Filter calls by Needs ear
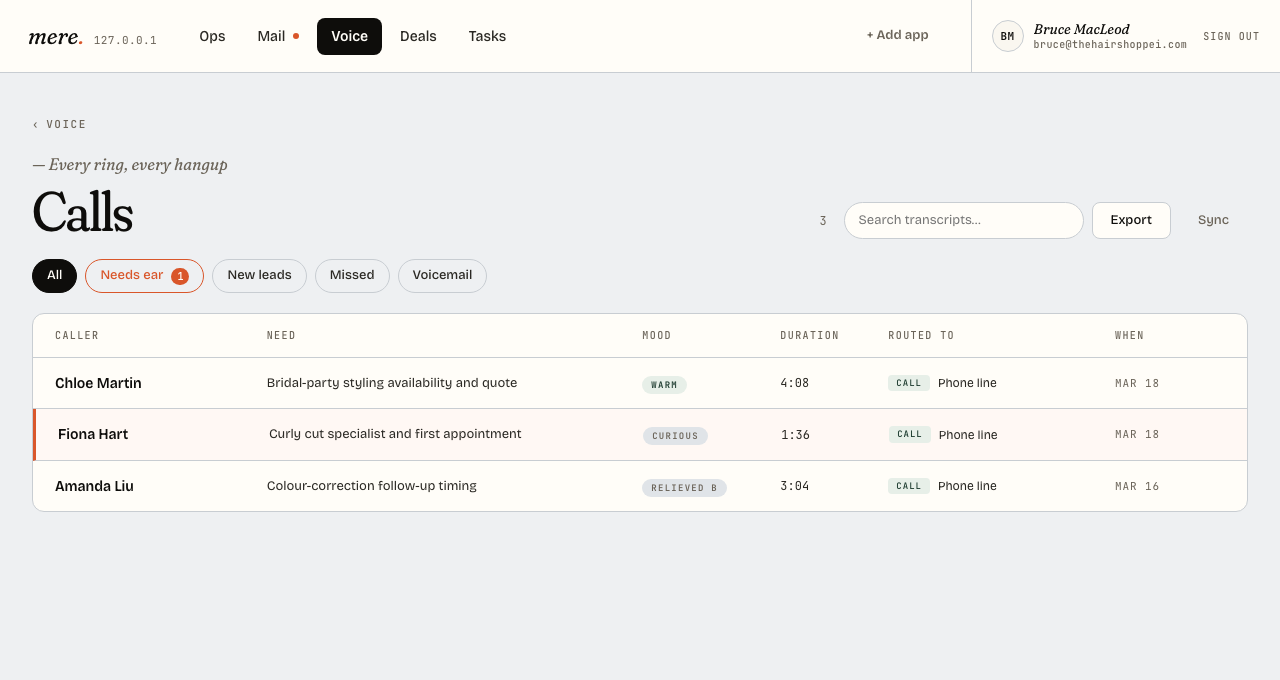 [x=144, y=276]
